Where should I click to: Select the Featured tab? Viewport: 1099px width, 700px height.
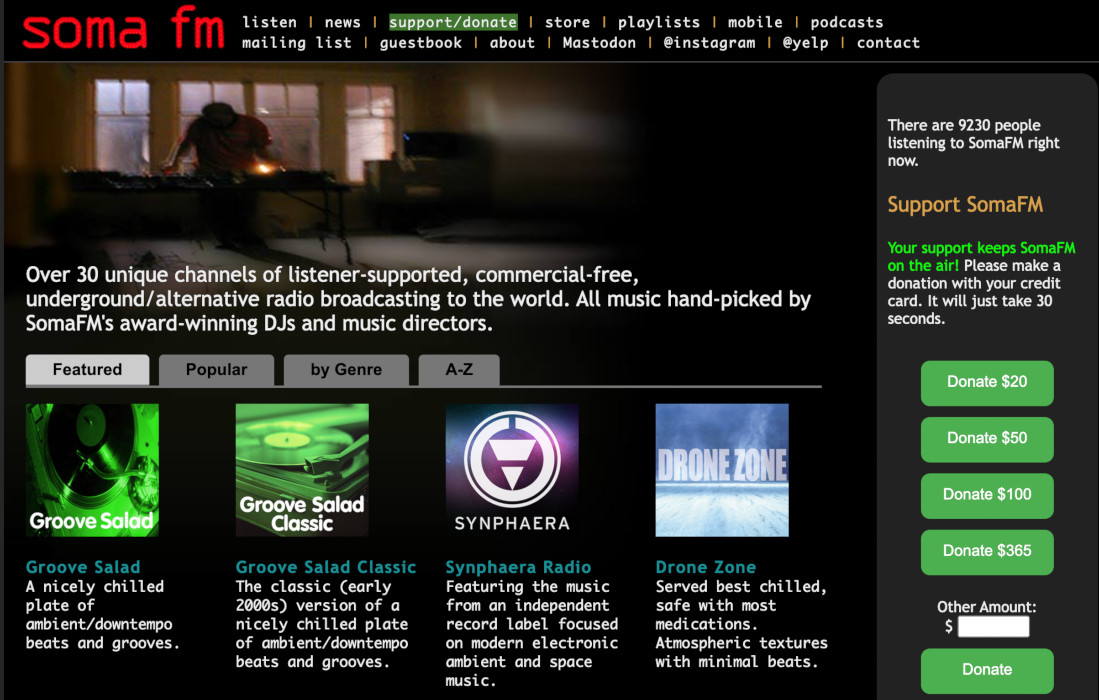87,369
